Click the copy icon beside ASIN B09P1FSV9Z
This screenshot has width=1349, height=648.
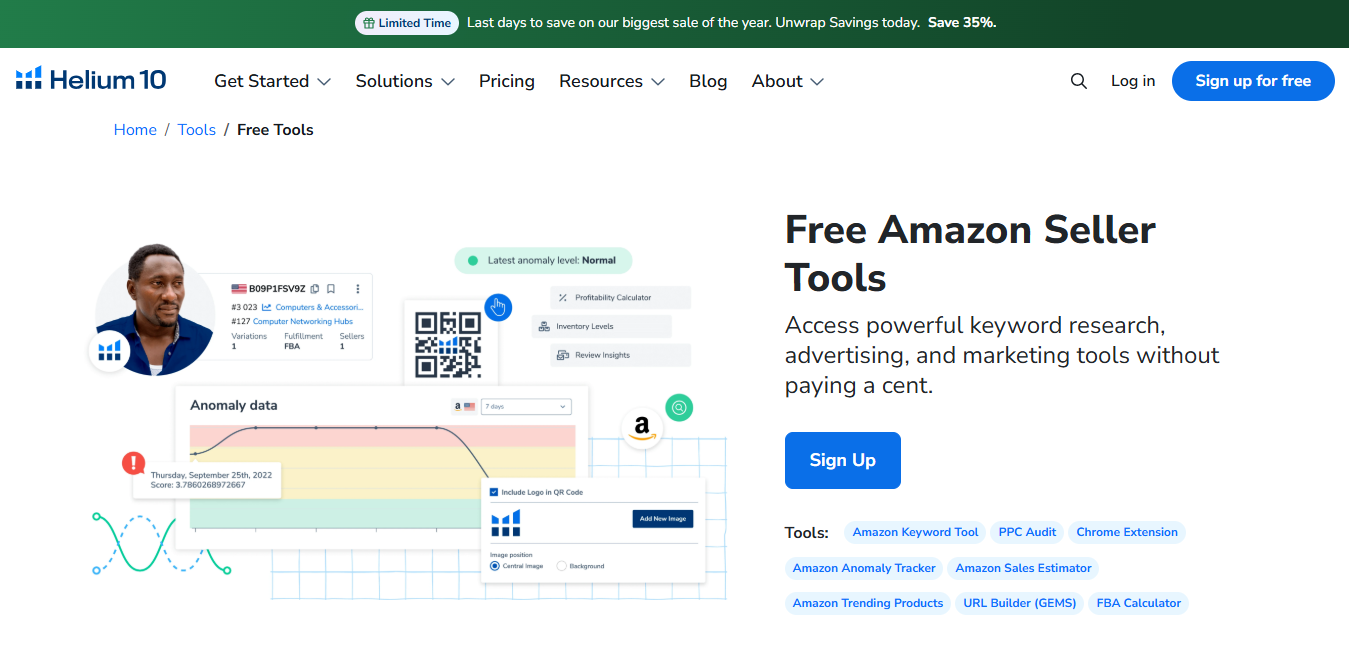pyautogui.click(x=315, y=289)
